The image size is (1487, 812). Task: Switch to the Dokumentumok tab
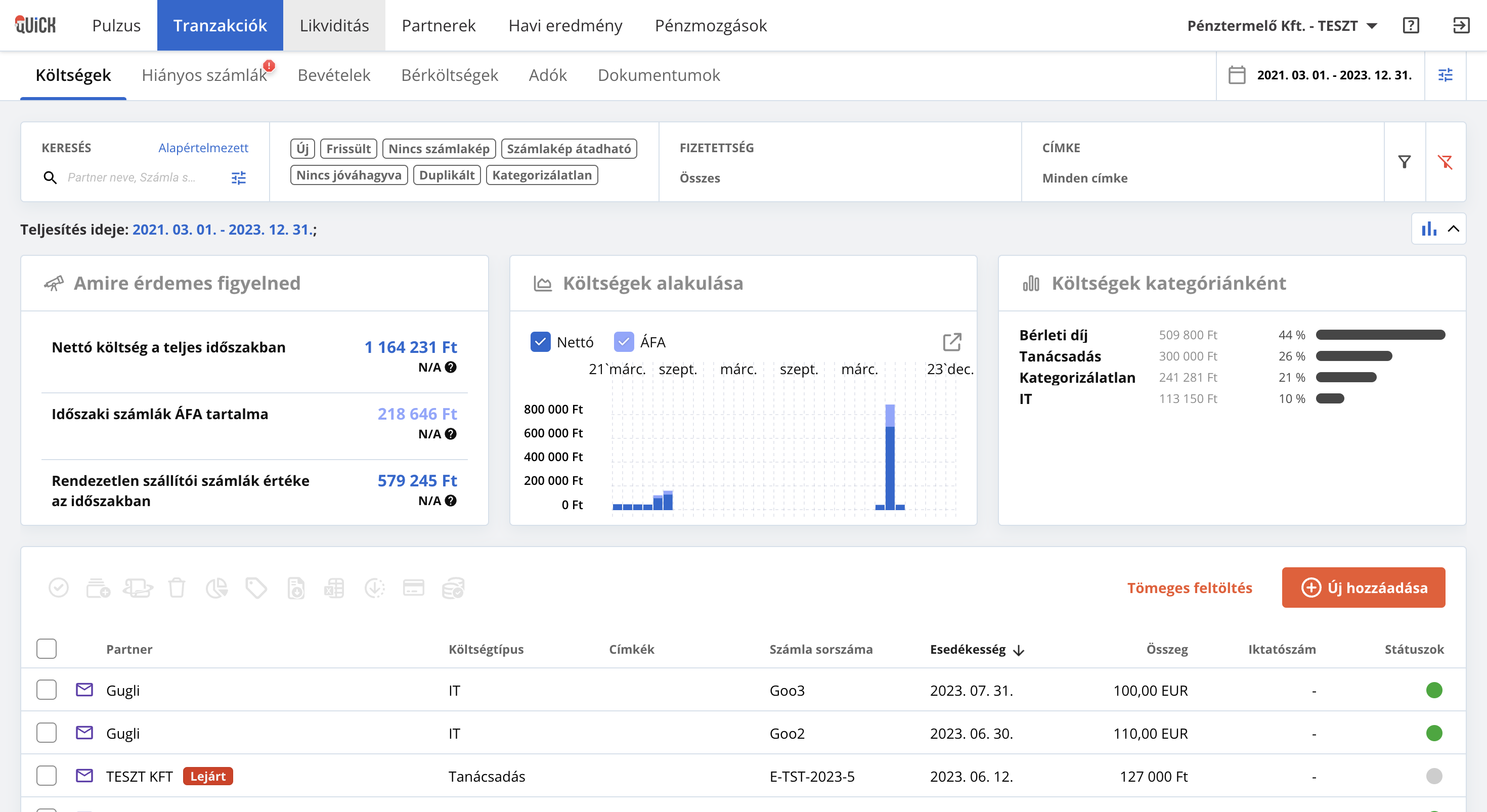pyautogui.click(x=659, y=75)
